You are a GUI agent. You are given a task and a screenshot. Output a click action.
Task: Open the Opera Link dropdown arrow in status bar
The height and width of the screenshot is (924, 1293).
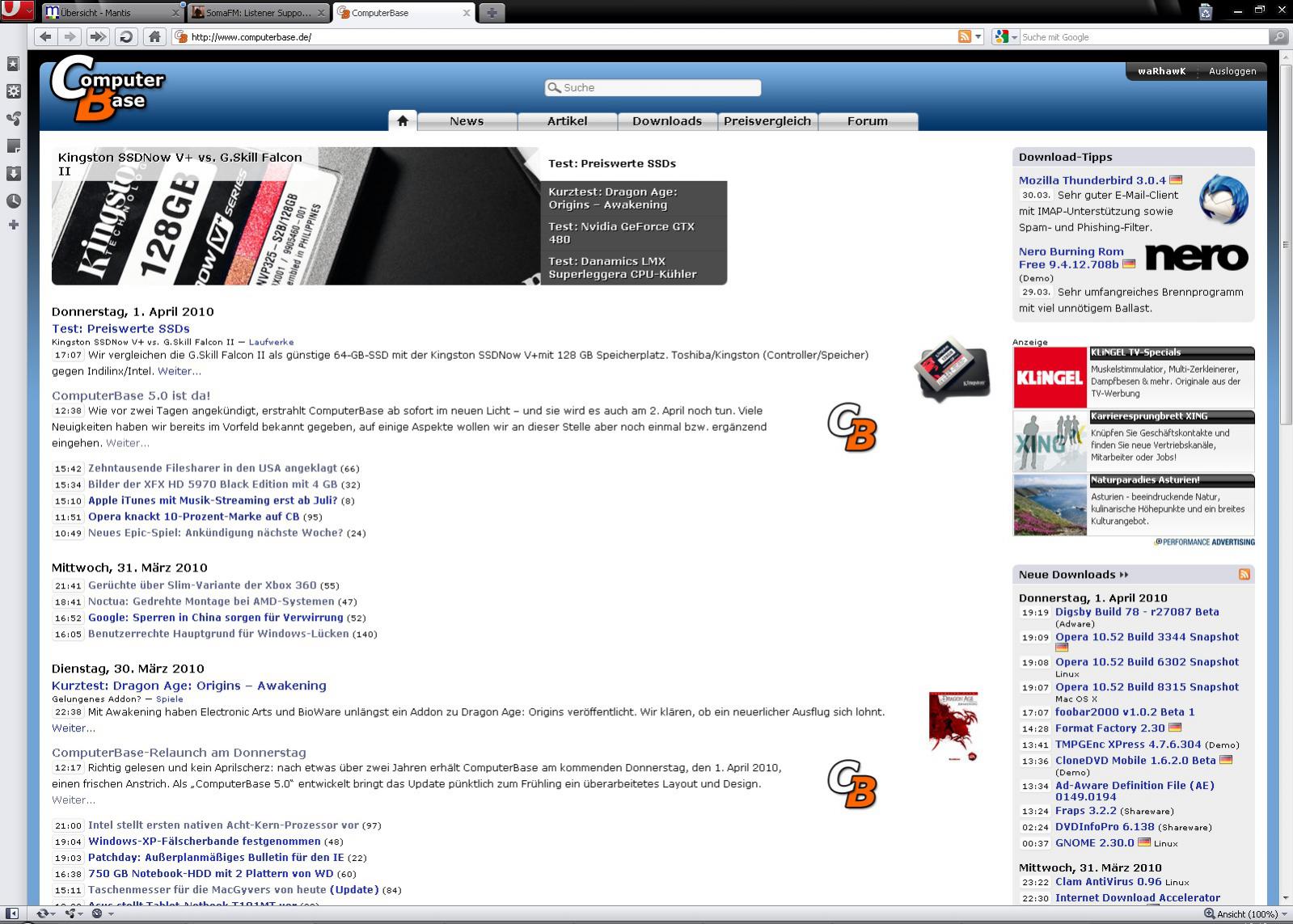tap(53, 914)
